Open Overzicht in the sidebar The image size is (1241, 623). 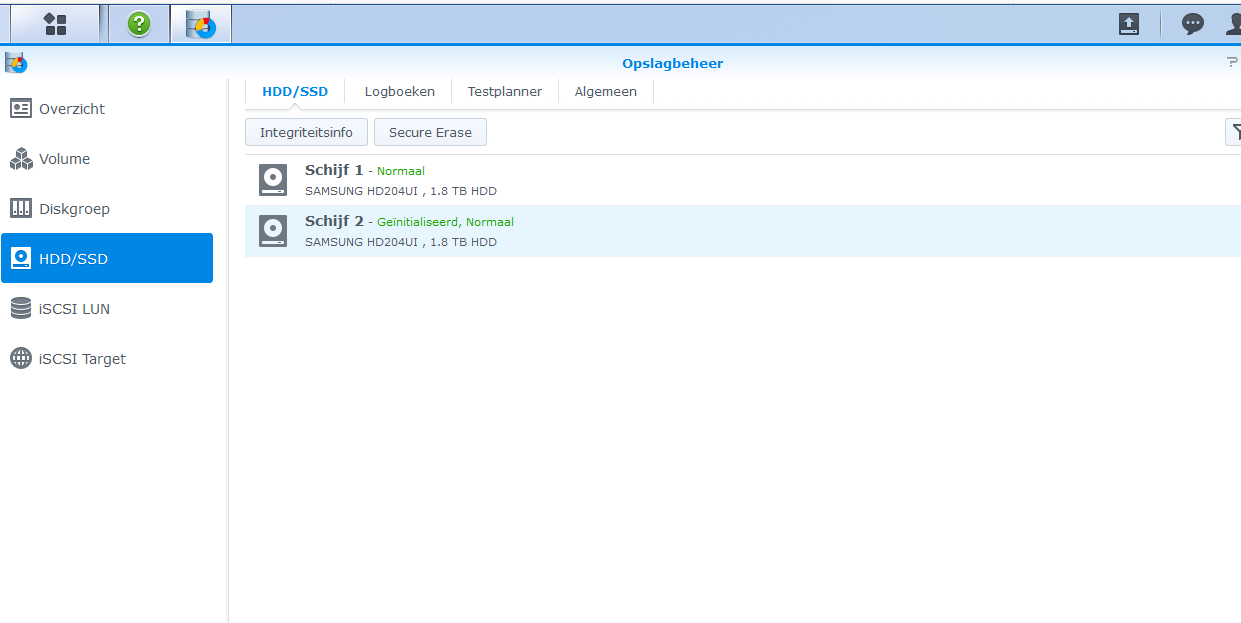pyautogui.click(x=107, y=108)
